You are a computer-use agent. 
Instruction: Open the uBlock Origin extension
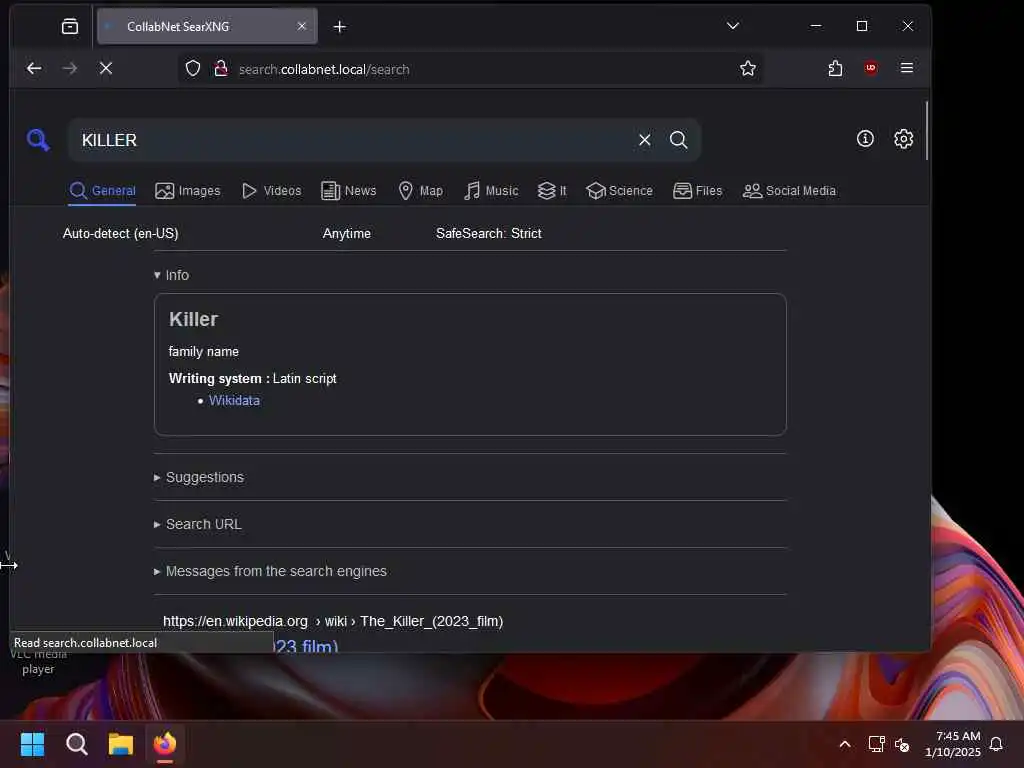(871, 68)
